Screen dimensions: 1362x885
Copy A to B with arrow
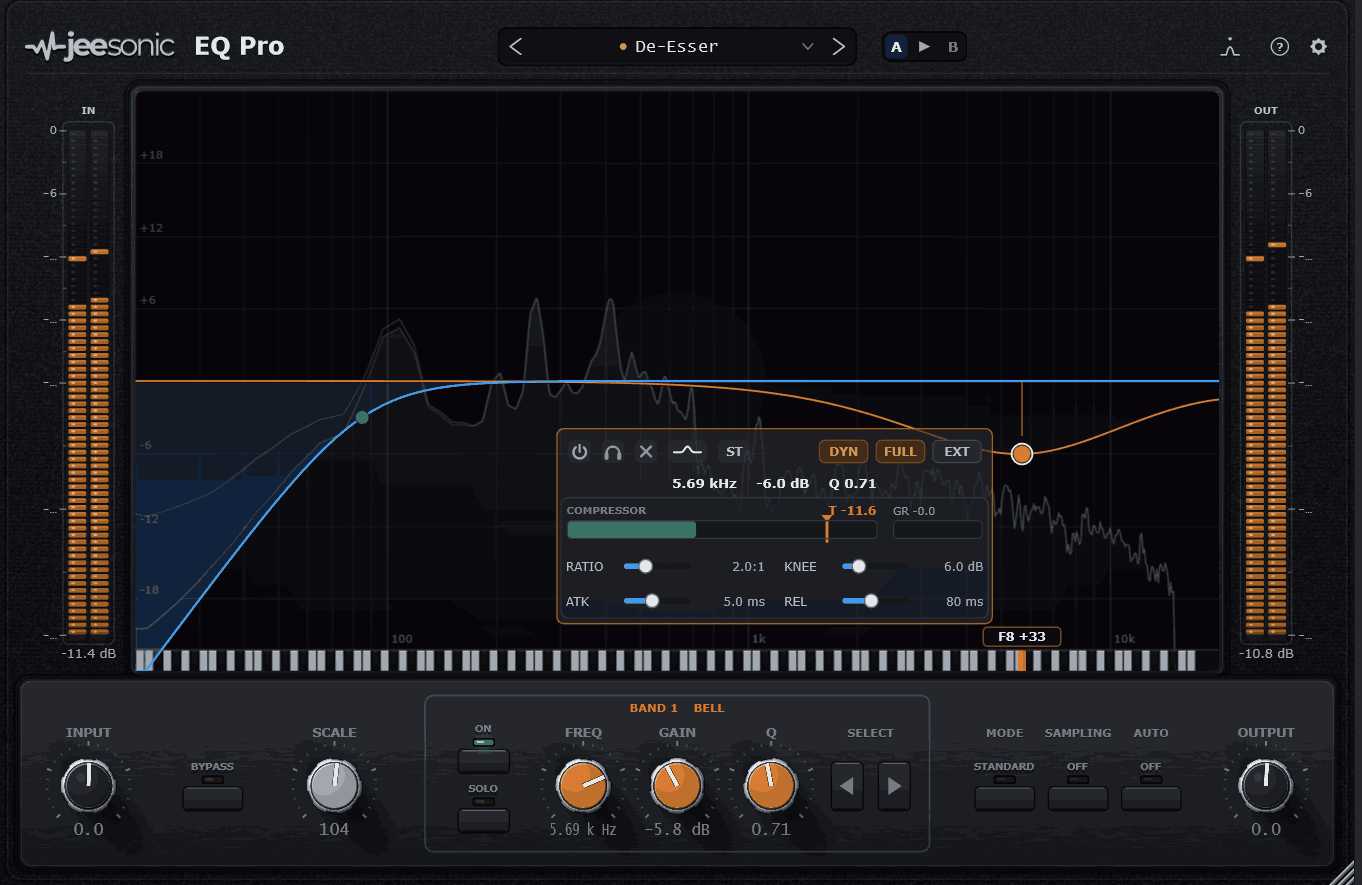pyautogui.click(x=924, y=47)
